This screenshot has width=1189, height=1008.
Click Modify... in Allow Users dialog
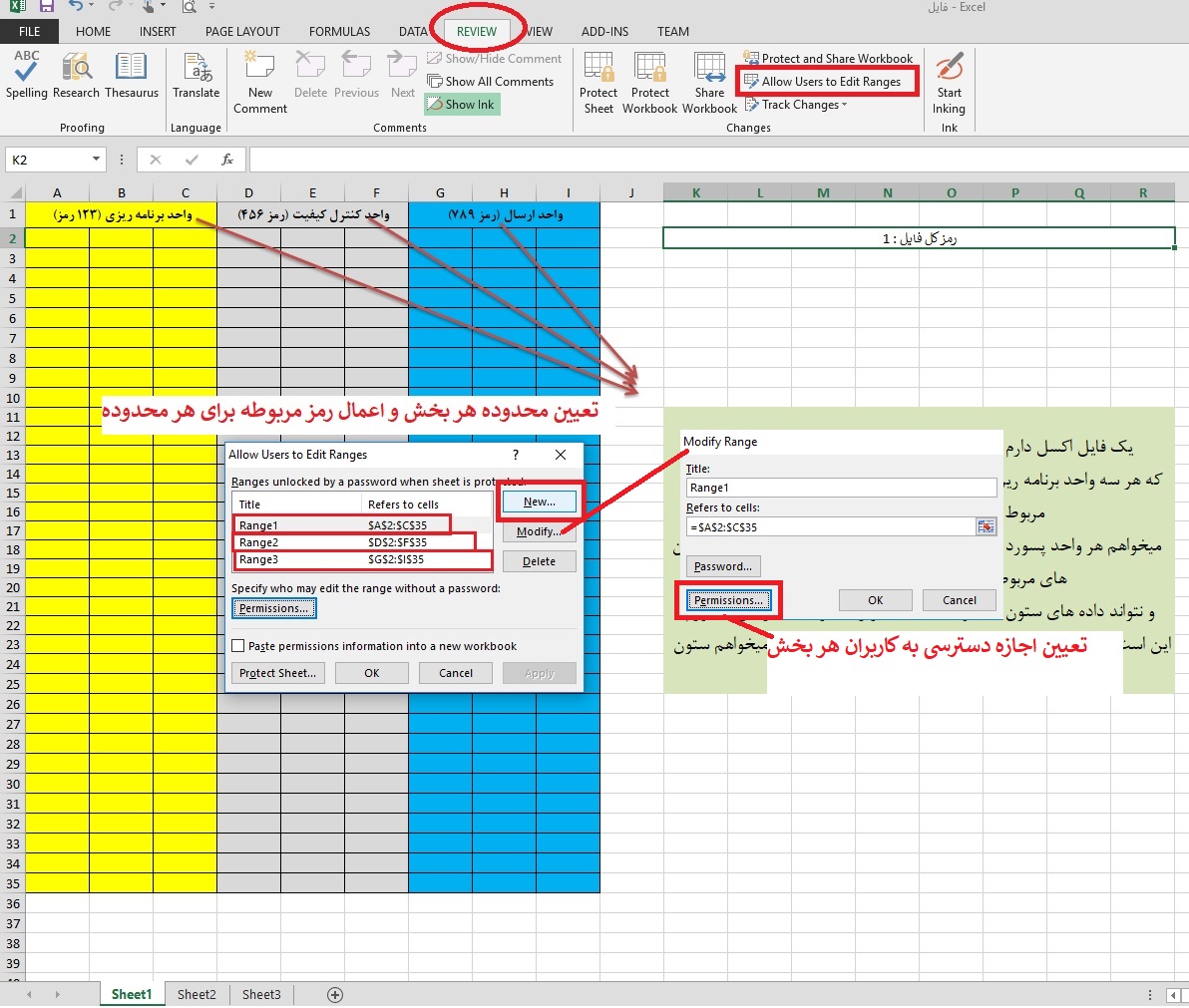(540, 531)
